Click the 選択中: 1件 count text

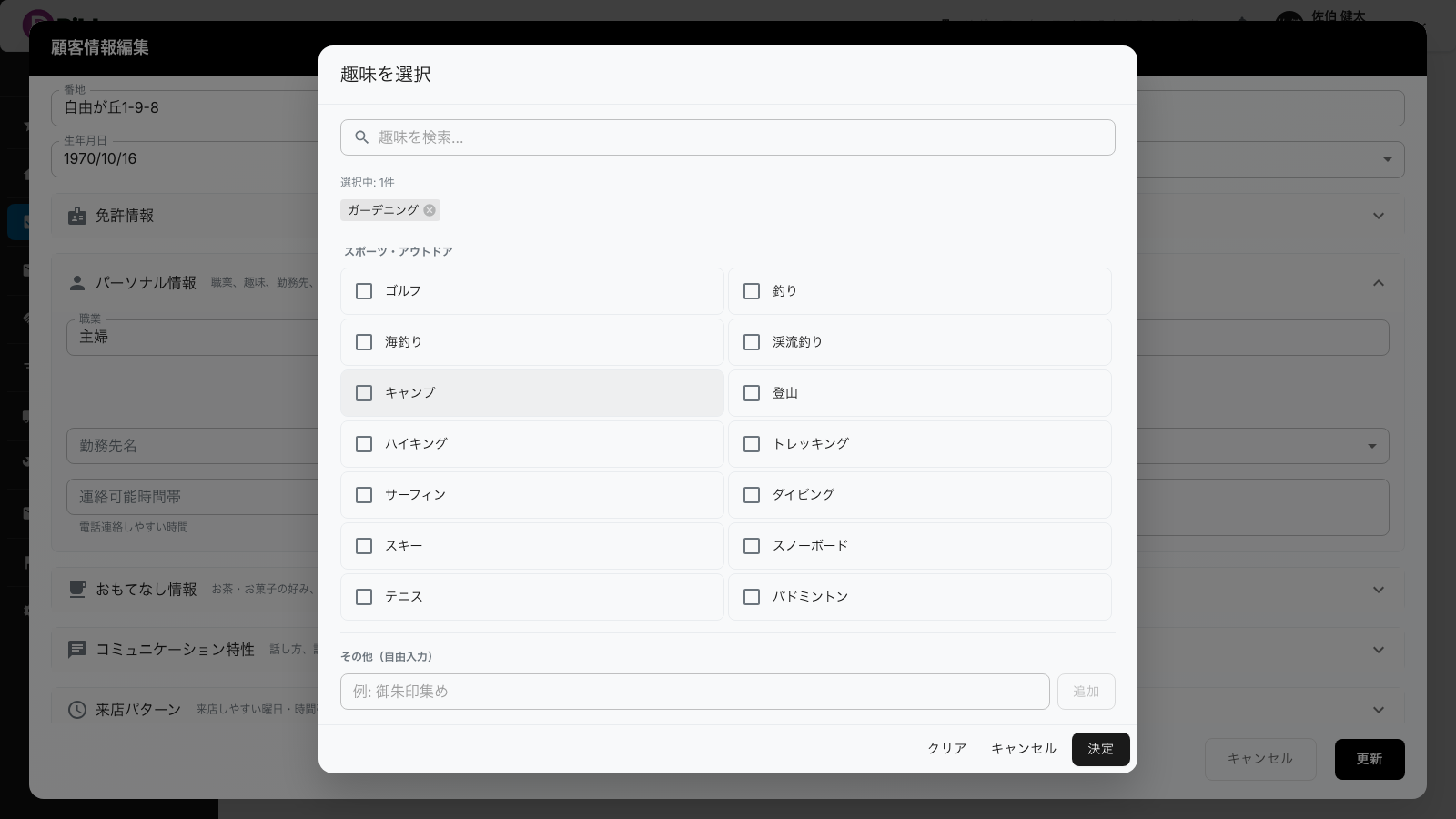(368, 183)
